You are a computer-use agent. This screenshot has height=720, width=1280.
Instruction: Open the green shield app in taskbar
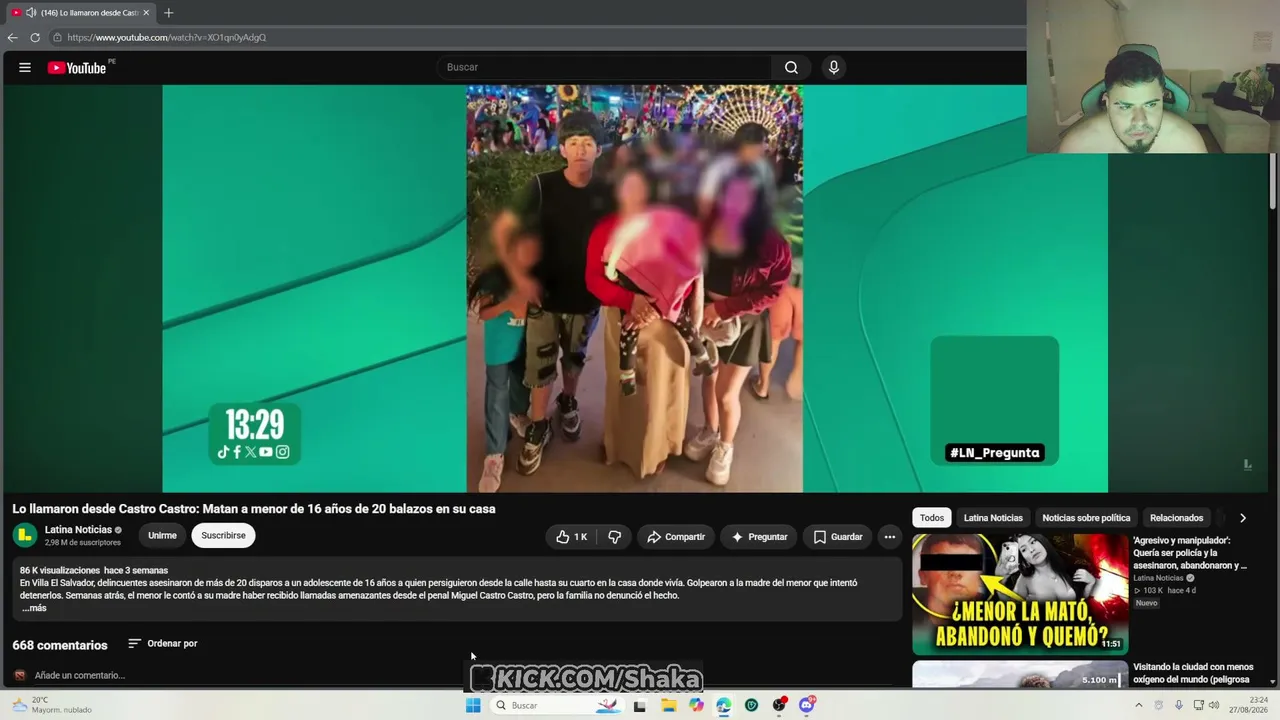(x=751, y=705)
